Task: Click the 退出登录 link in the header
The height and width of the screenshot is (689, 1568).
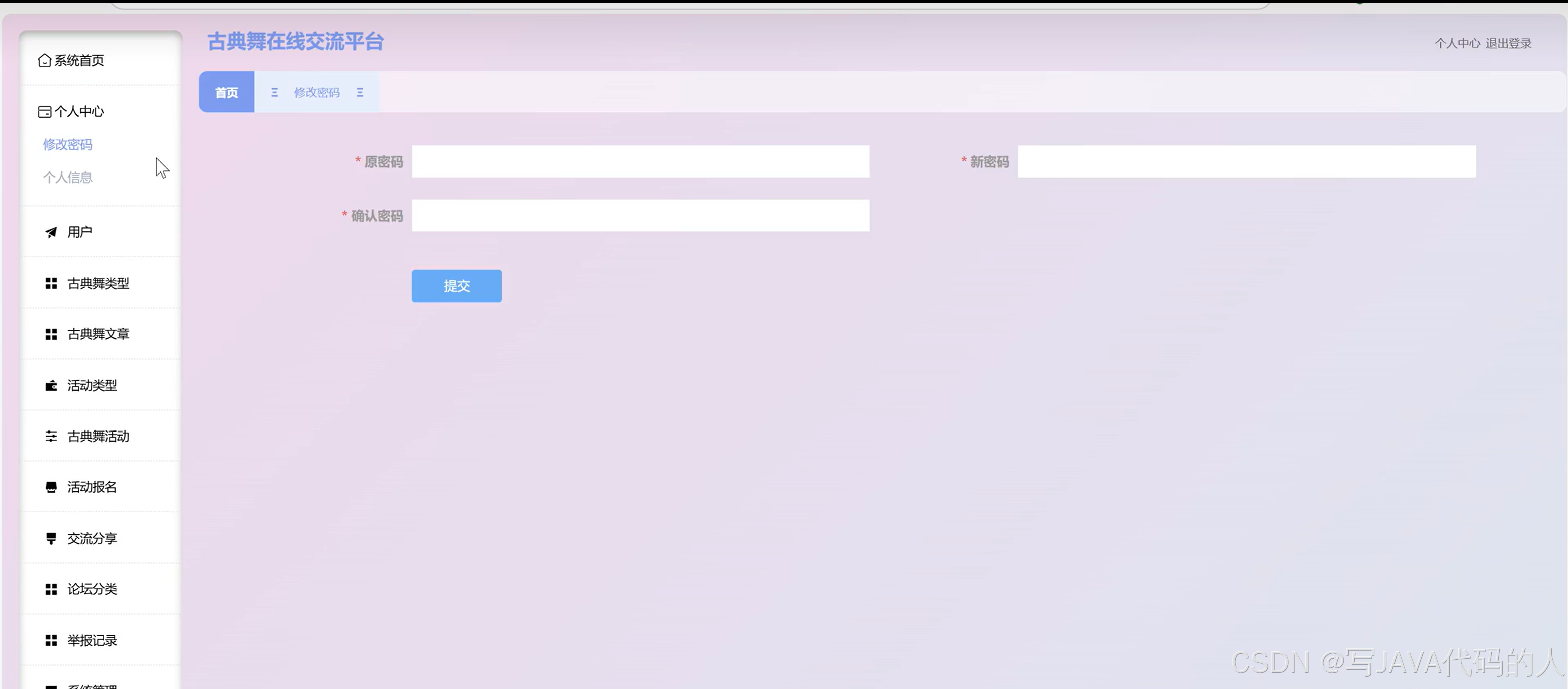Action: 1508,43
